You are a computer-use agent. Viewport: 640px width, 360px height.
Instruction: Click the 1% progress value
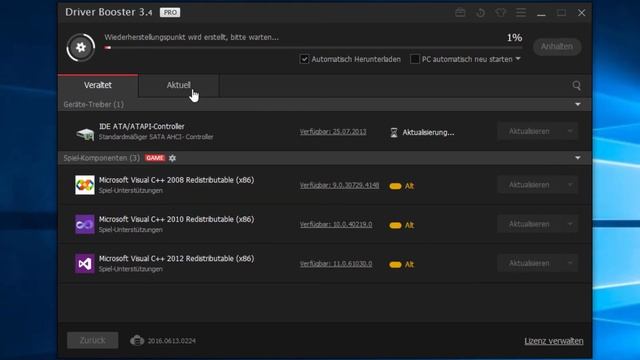pos(514,38)
